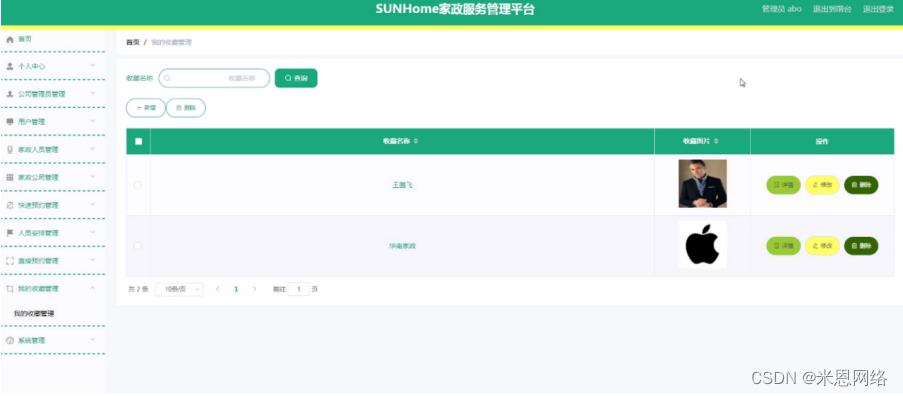Click the person icon for 个人中心

tap(9, 66)
